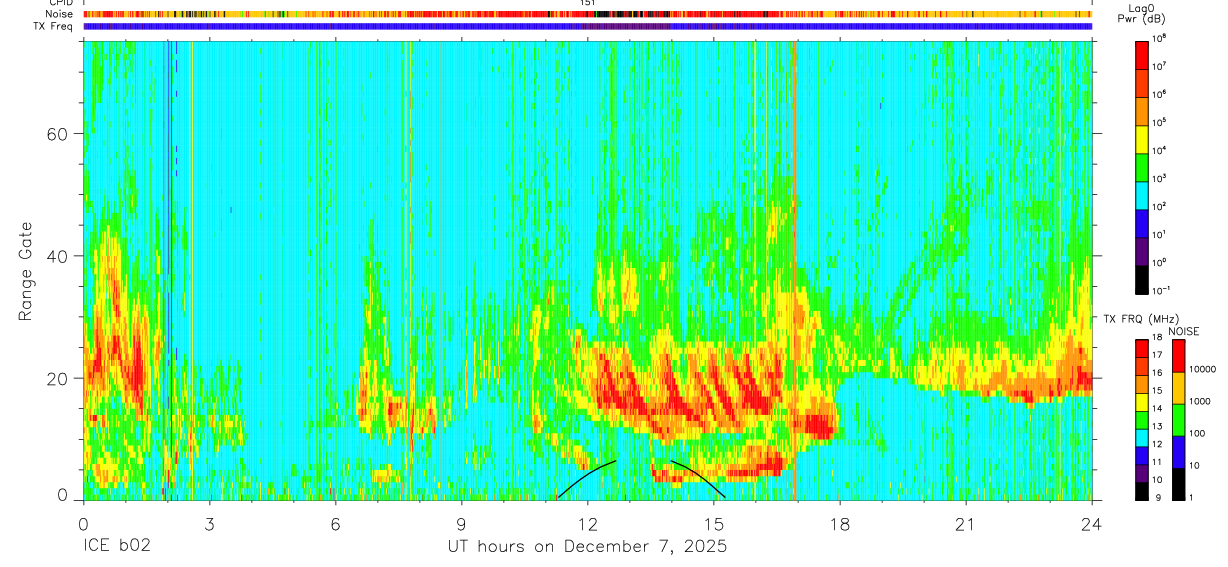This screenshot has height=567, width=1228.
Task: Click the 1000 label on the NOISE colorbar
Action: click(x=1199, y=401)
